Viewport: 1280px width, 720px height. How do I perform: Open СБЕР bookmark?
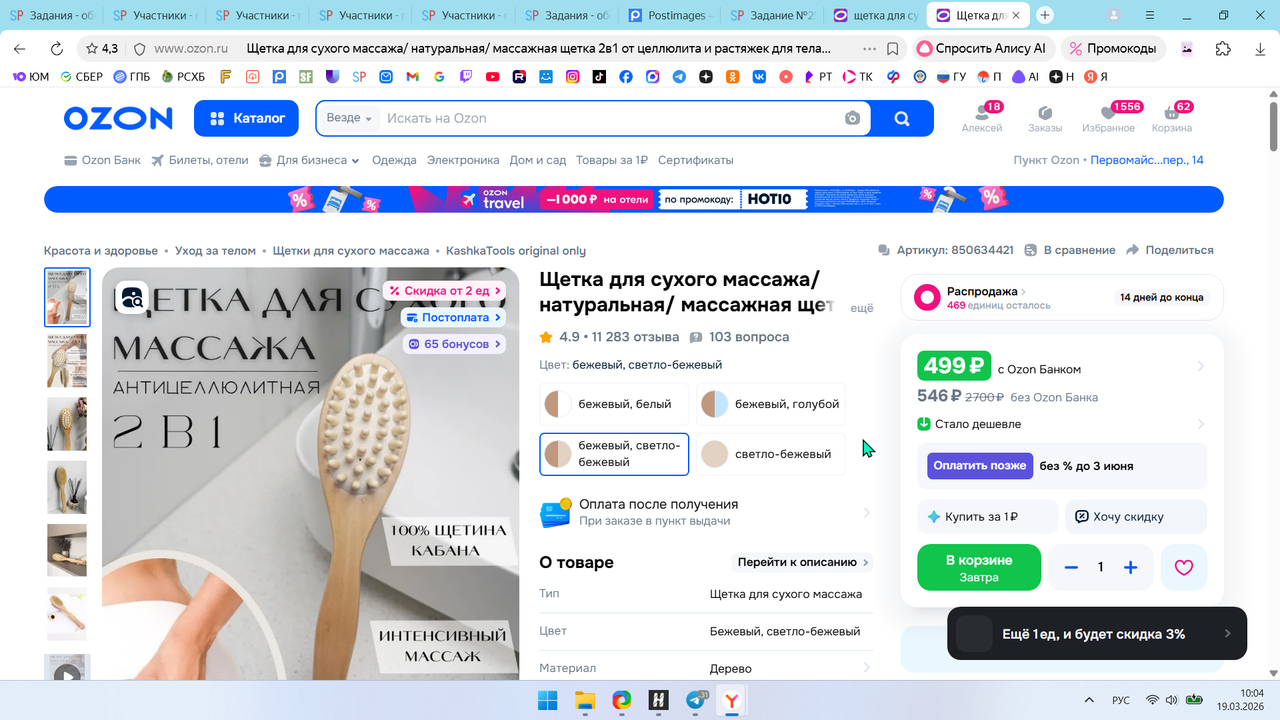pyautogui.click(x=81, y=77)
